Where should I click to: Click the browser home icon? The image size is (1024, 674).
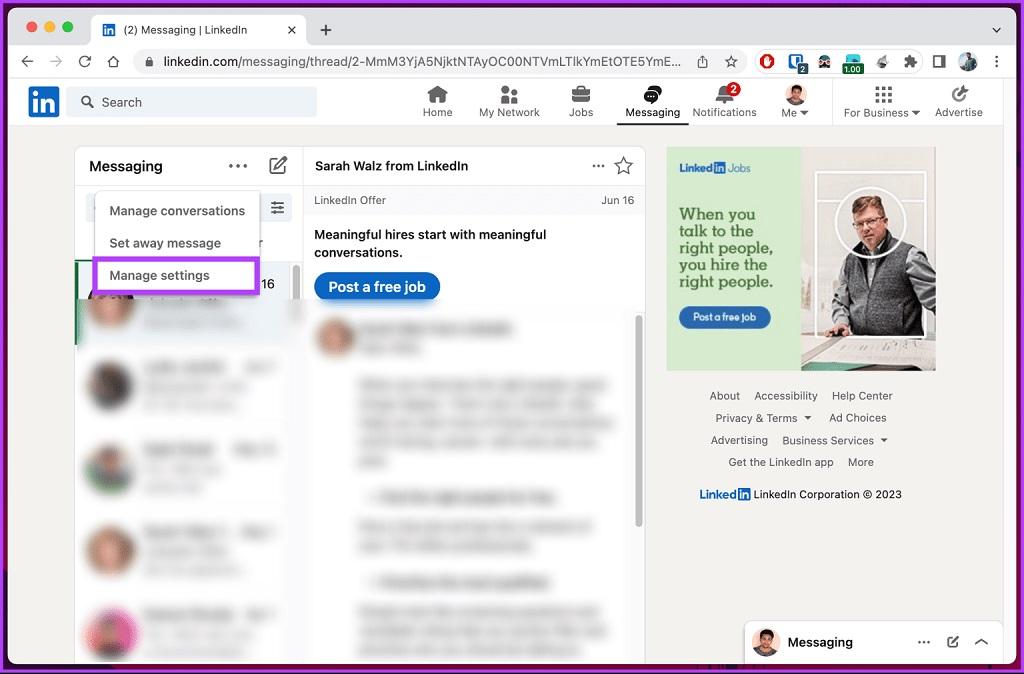tap(113, 61)
